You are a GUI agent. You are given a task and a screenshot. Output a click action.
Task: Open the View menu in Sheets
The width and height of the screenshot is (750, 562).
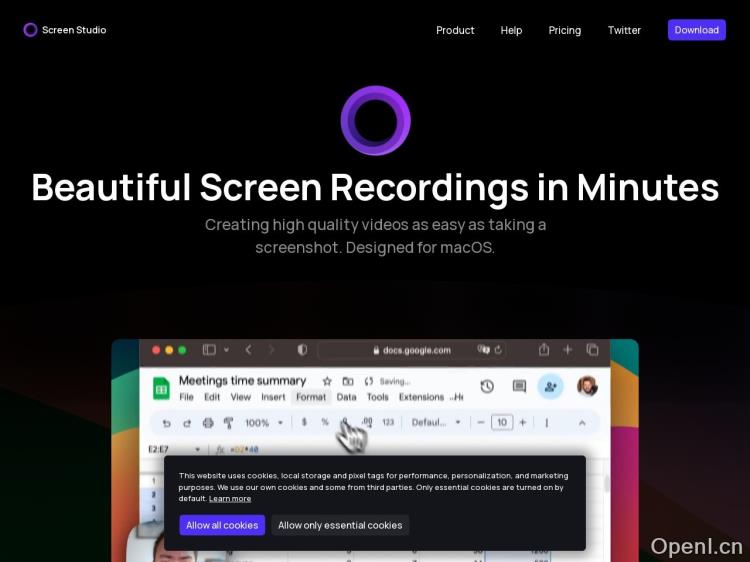[x=240, y=397]
